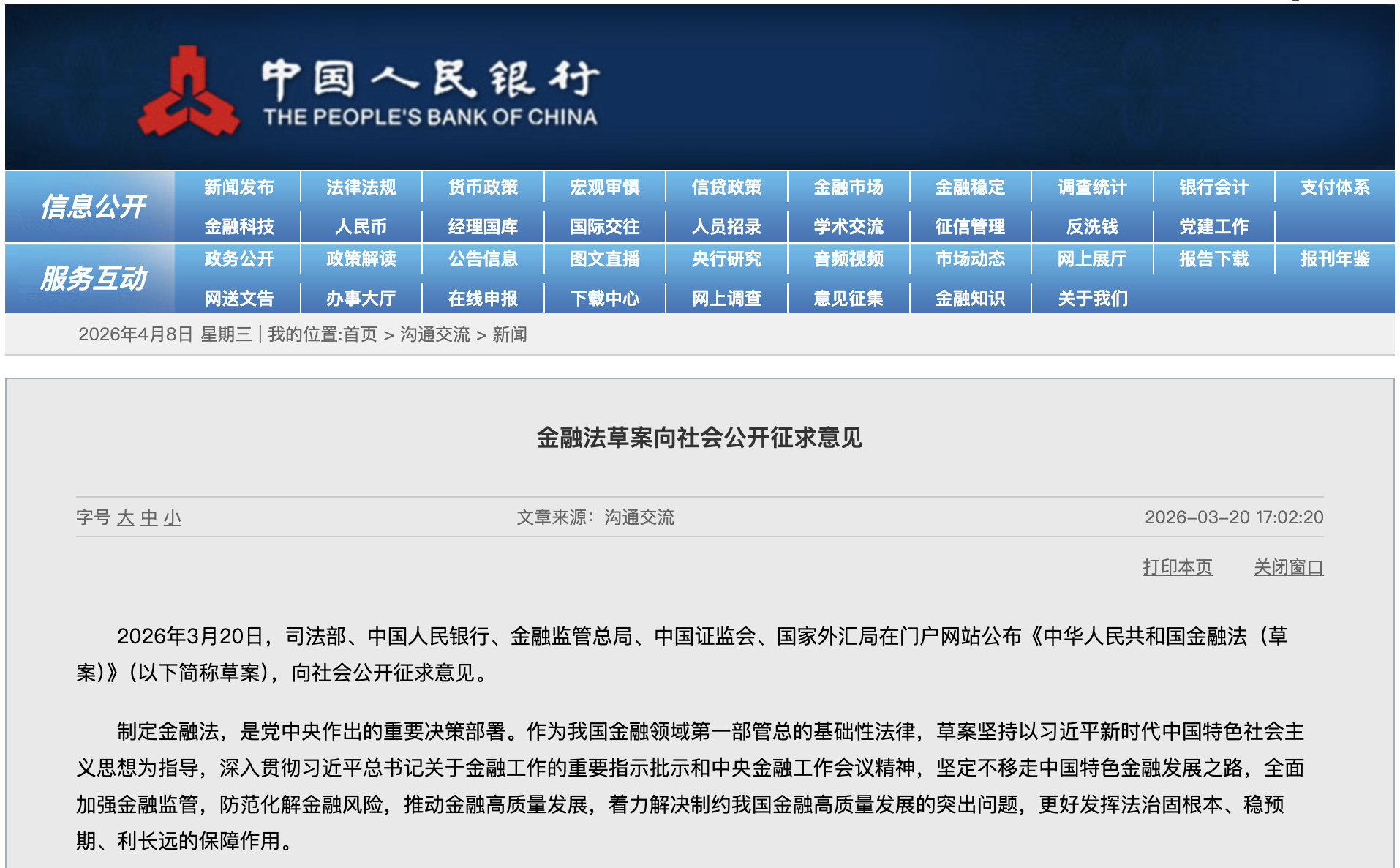Open the 金融市场 page

pyautogui.click(x=848, y=187)
